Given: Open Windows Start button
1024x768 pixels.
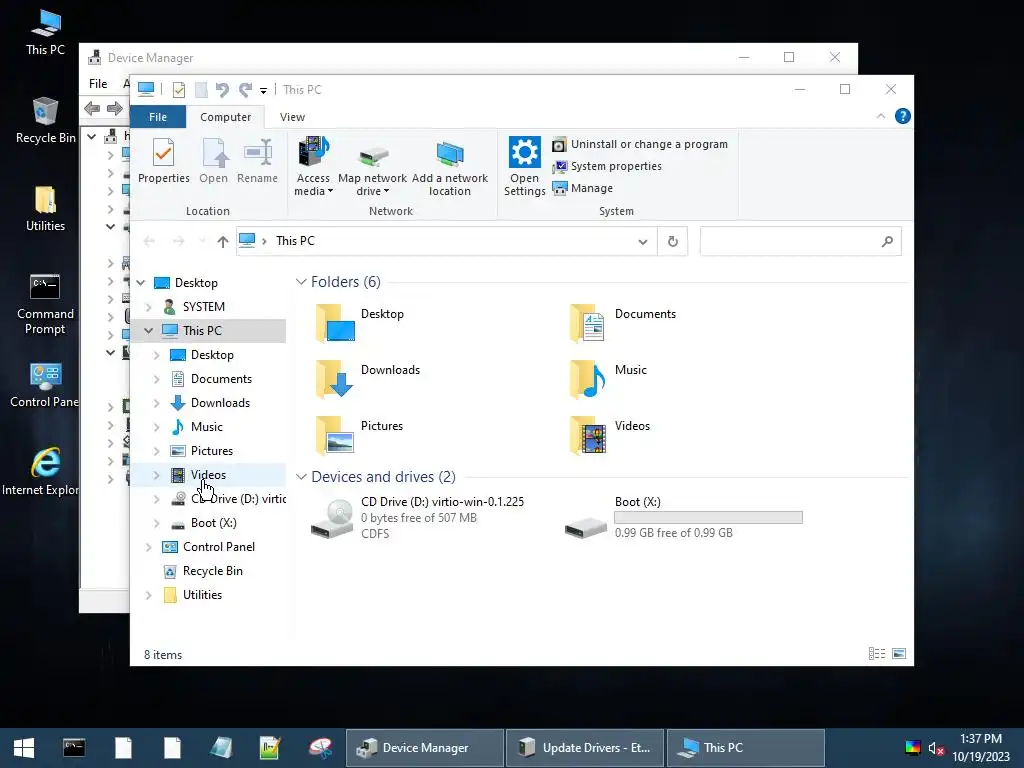Looking at the screenshot, I should pyautogui.click(x=24, y=748).
